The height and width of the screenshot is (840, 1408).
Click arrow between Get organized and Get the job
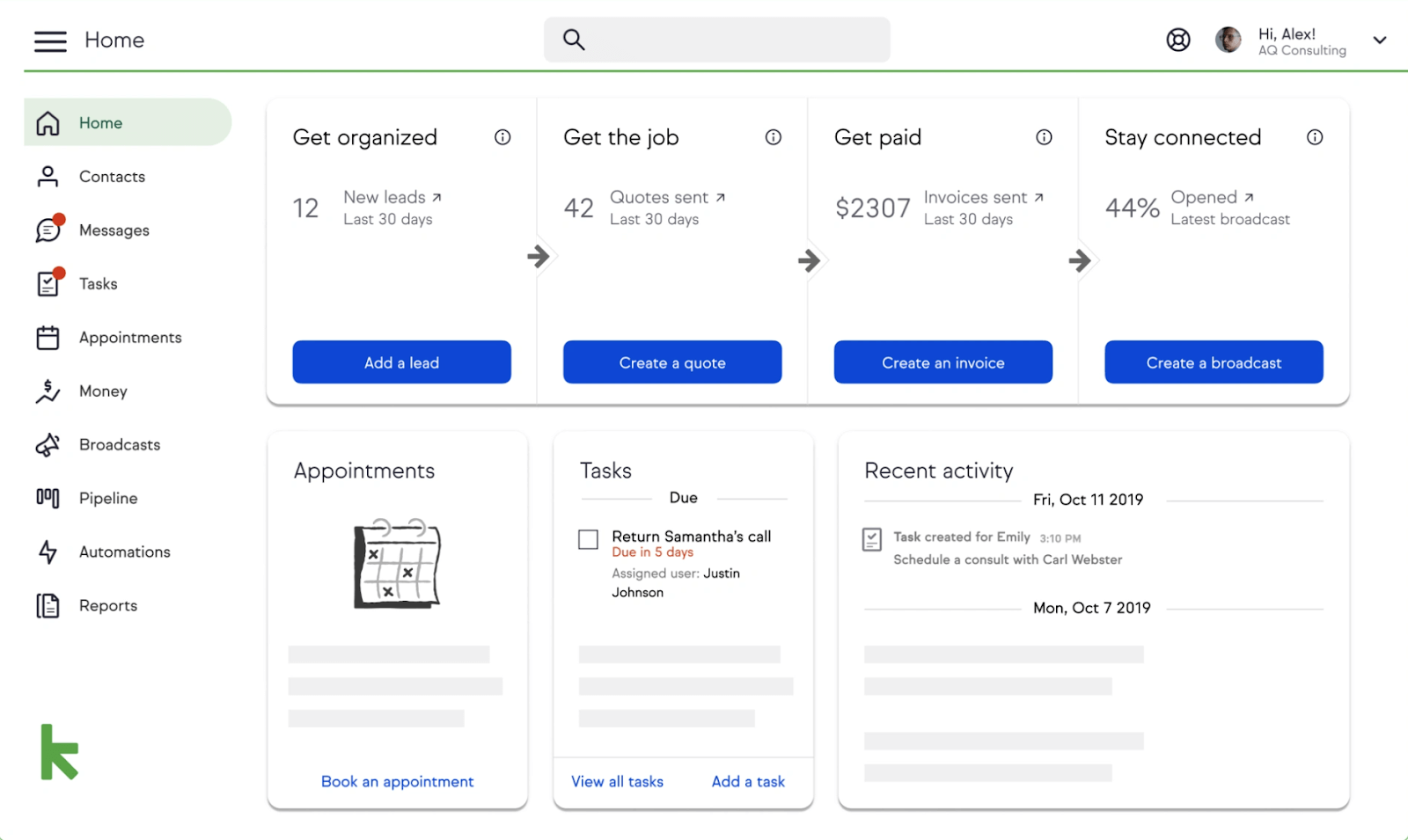click(x=538, y=257)
